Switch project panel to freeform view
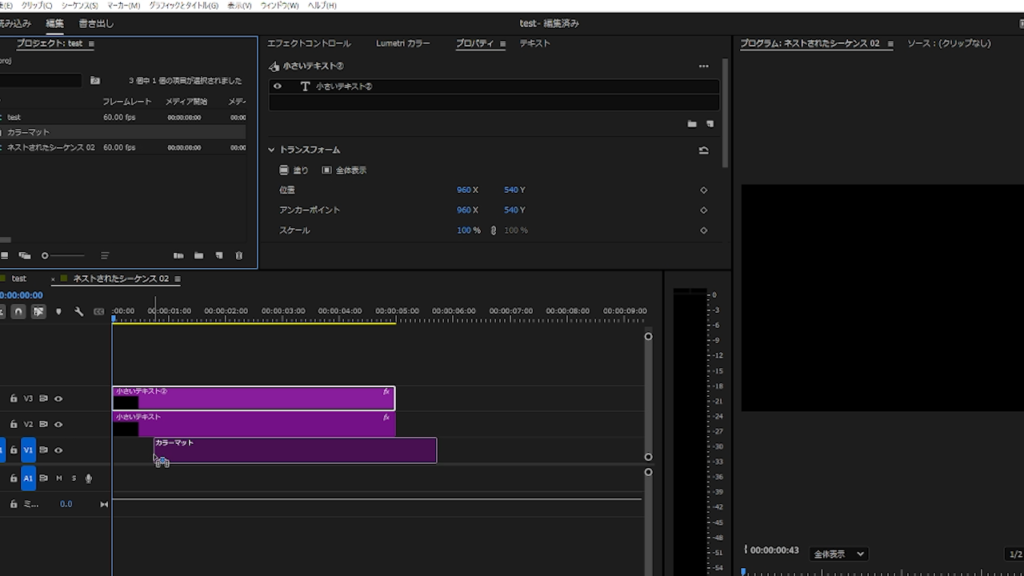 tap(25, 255)
